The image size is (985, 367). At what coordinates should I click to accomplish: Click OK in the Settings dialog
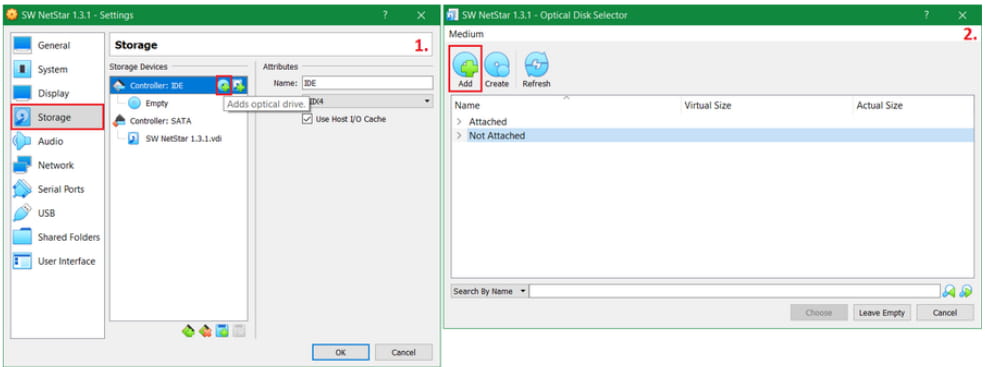pyautogui.click(x=340, y=353)
